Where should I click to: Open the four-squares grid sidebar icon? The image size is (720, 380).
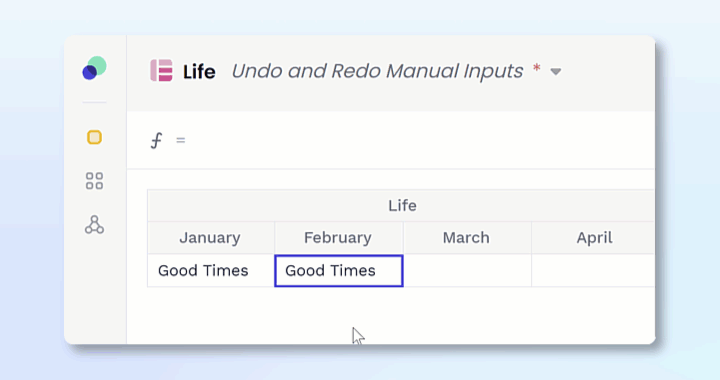tap(95, 181)
